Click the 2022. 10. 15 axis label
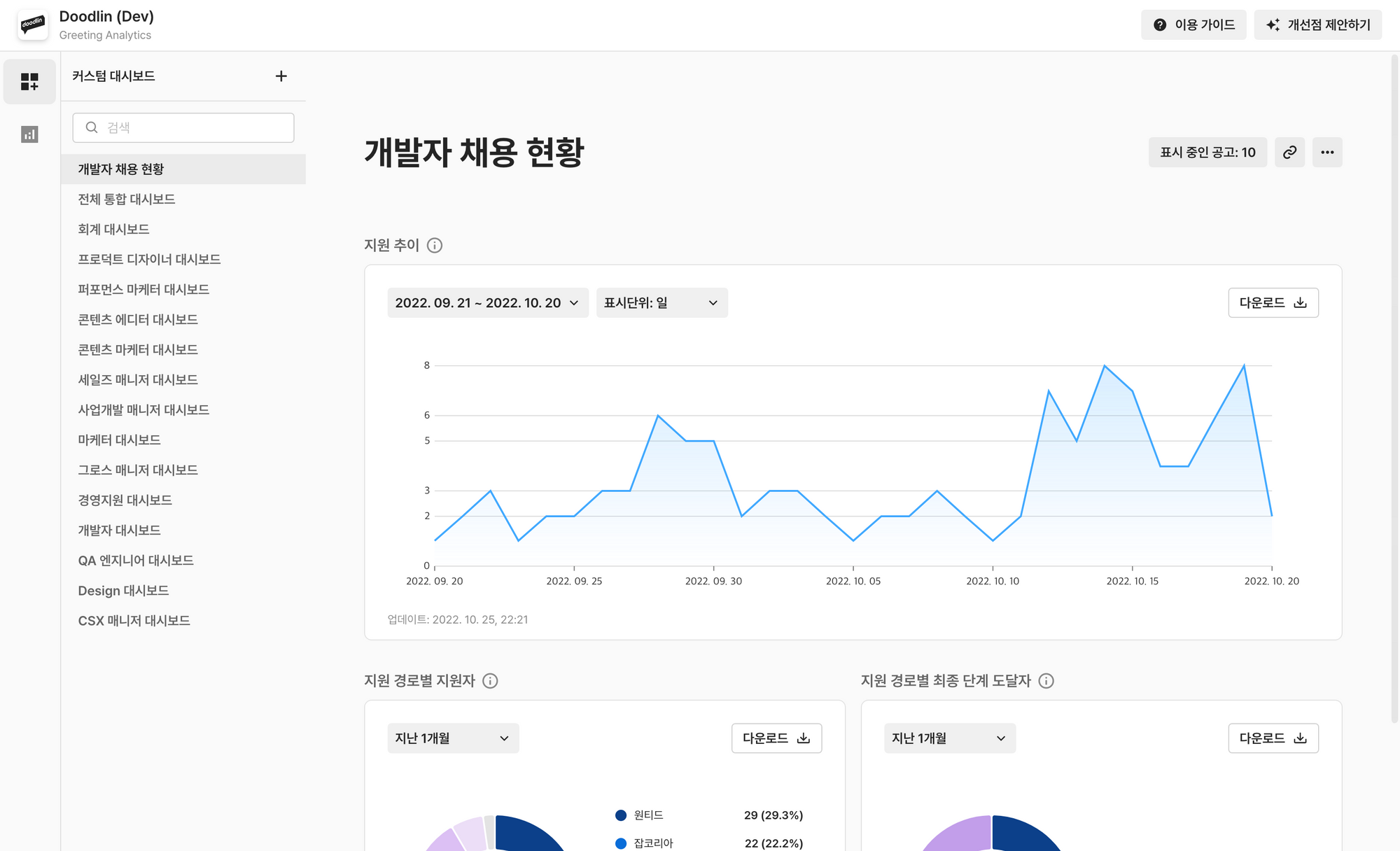1400x851 pixels. pyautogui.click(x=1132, y=582)
